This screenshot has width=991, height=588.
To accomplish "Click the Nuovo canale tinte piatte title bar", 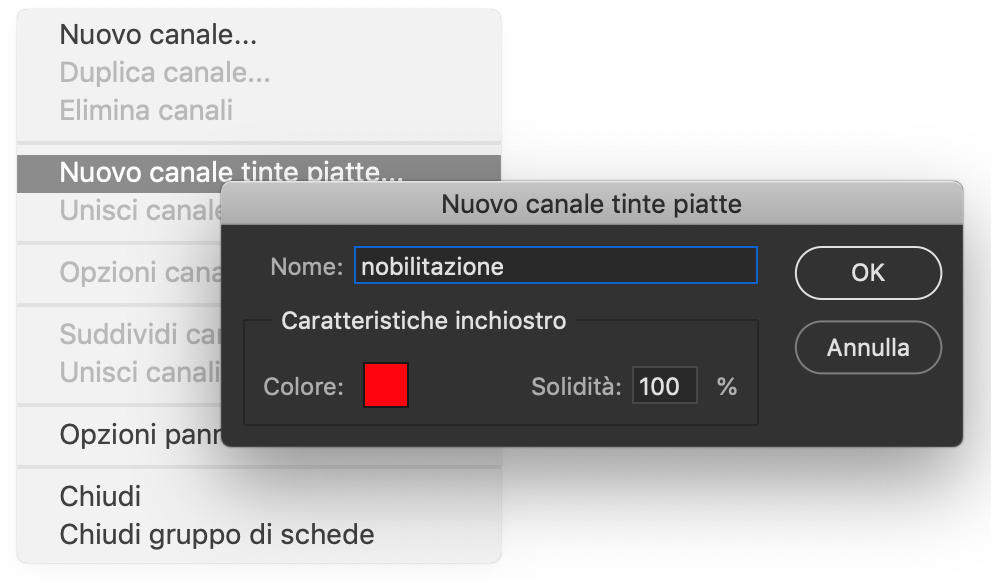I will pyautogui.click(x=591, y=205).
